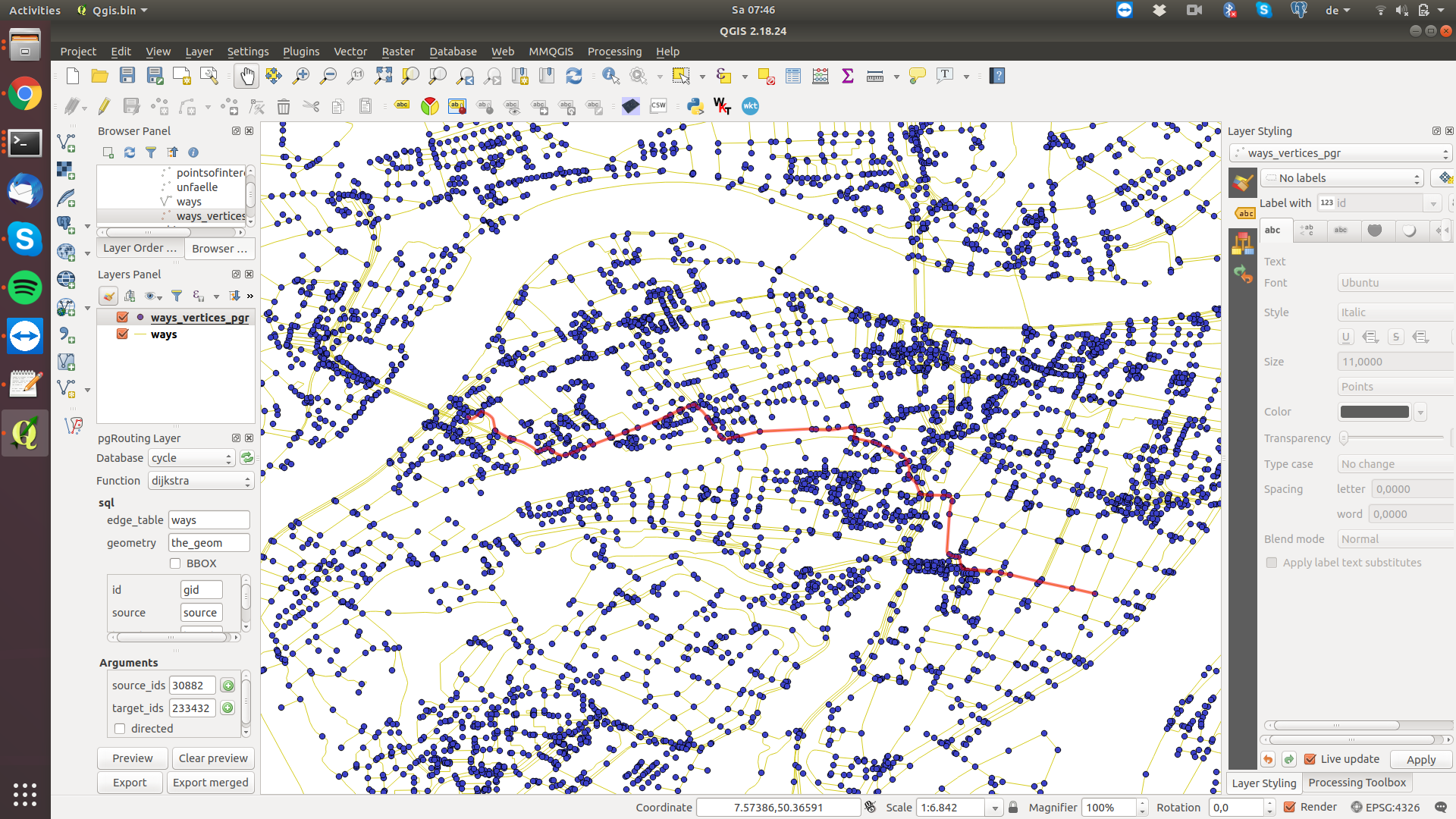Switch to the Processing Toolbox tab
Image resolution: width=1456 pixels, height=819 pixels.
click(x=1357, y=783)
